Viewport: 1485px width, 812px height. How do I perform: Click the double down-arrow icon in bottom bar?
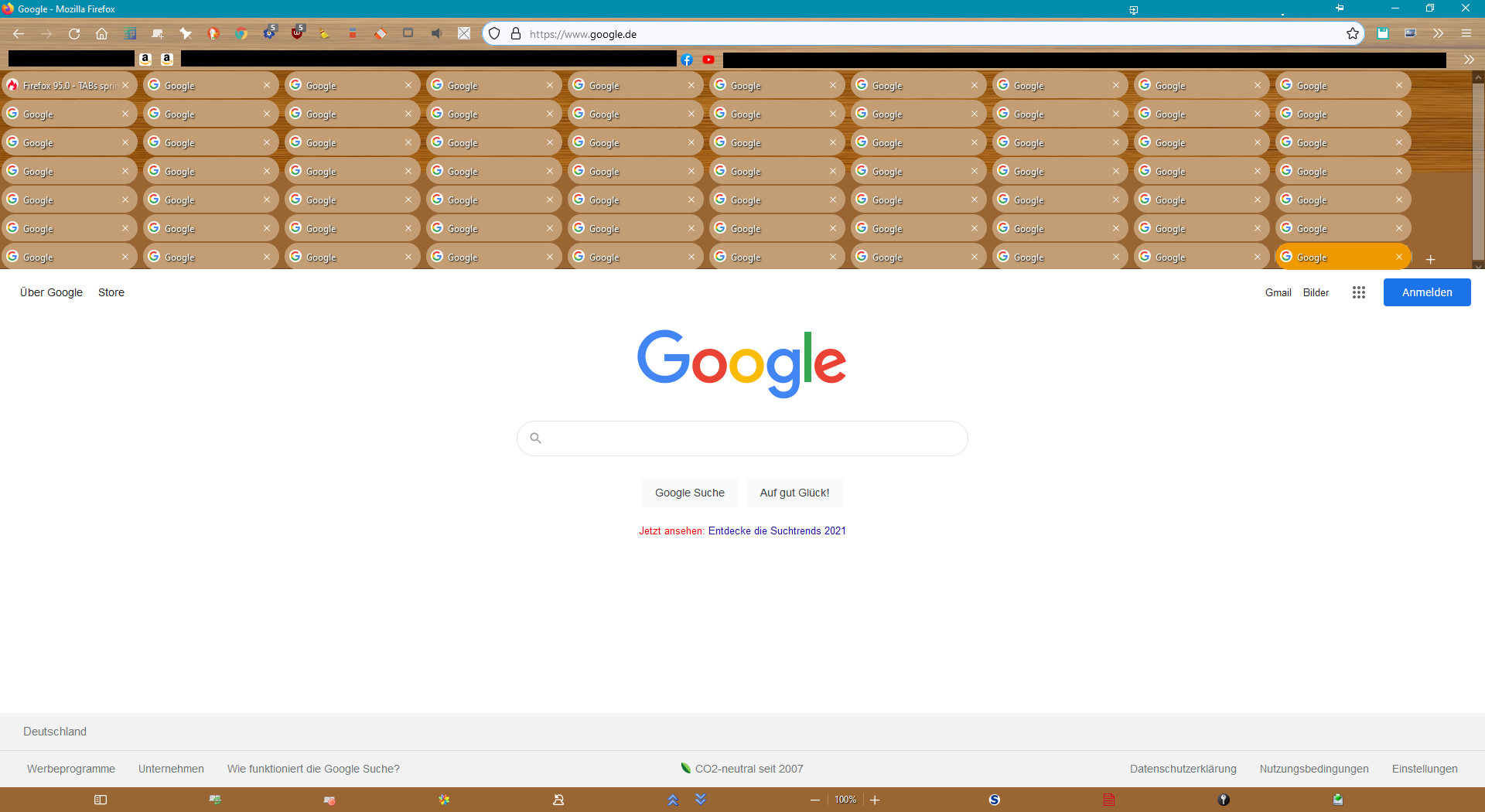pos(701,798)
